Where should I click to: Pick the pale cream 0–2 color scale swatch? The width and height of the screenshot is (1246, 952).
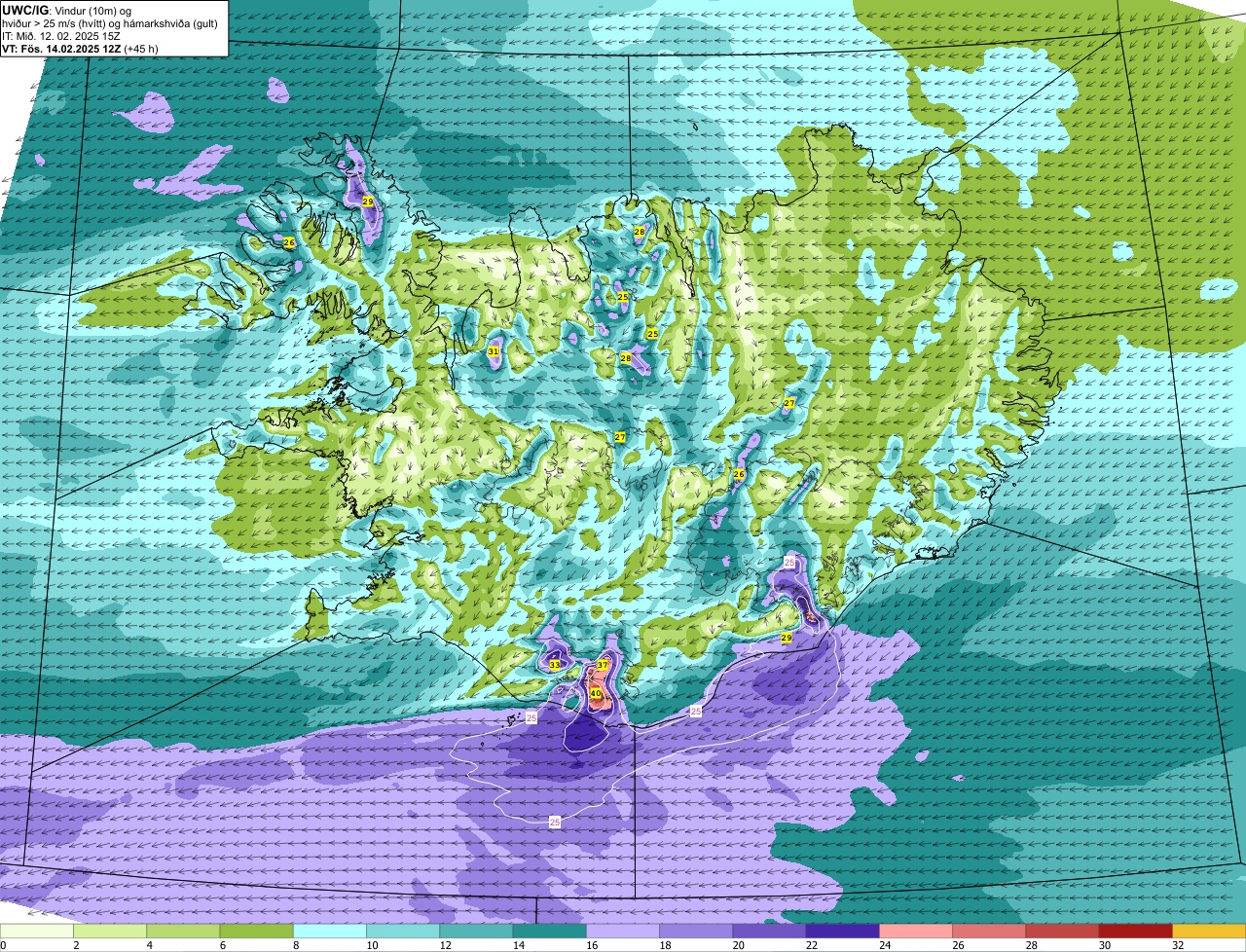click(x=37, y=932)
